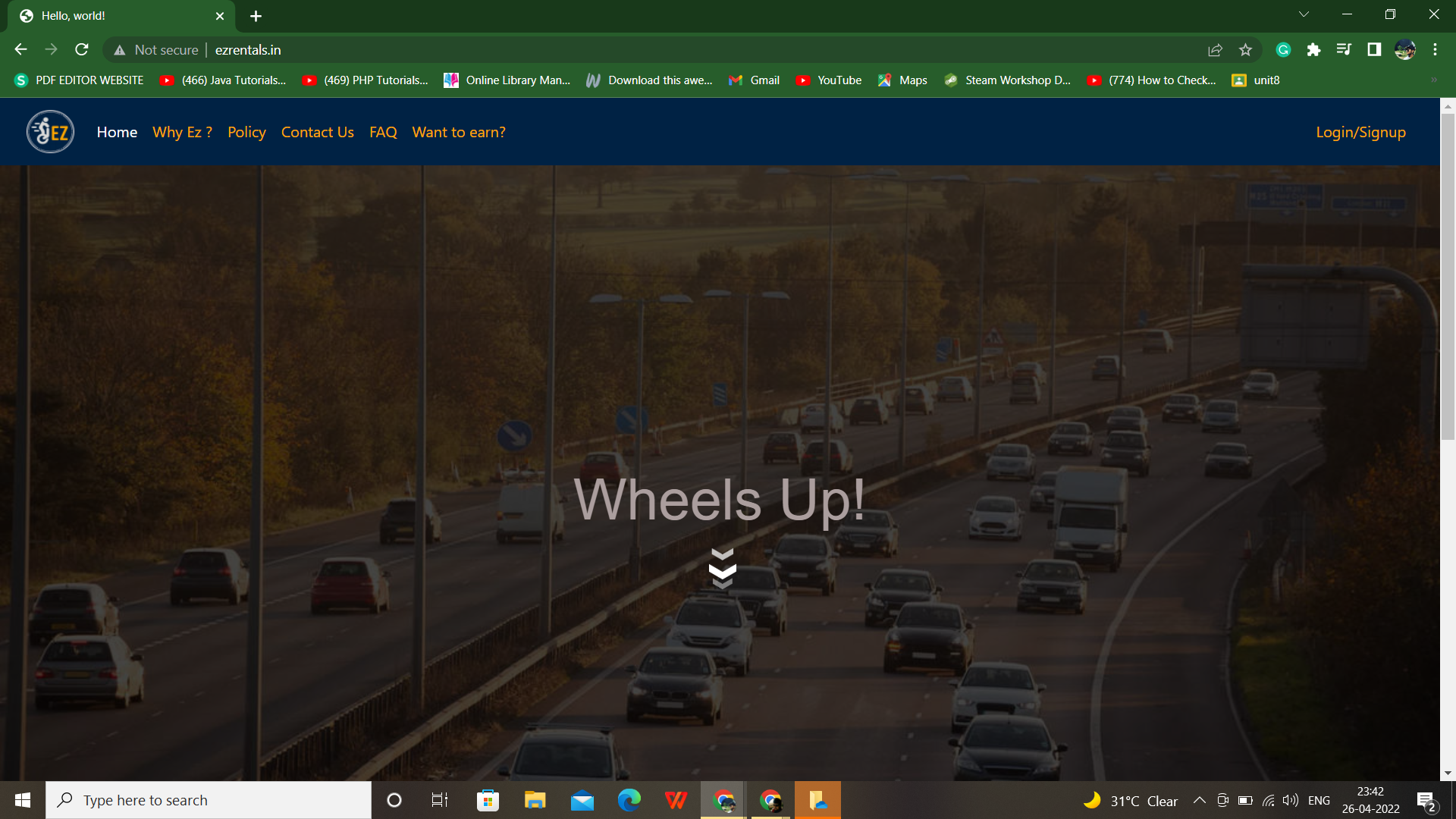Image resolution: width=1456 pixels, height=819 pixels.
Task: Open the Contact Us page
Action: (x=318, y=132)
